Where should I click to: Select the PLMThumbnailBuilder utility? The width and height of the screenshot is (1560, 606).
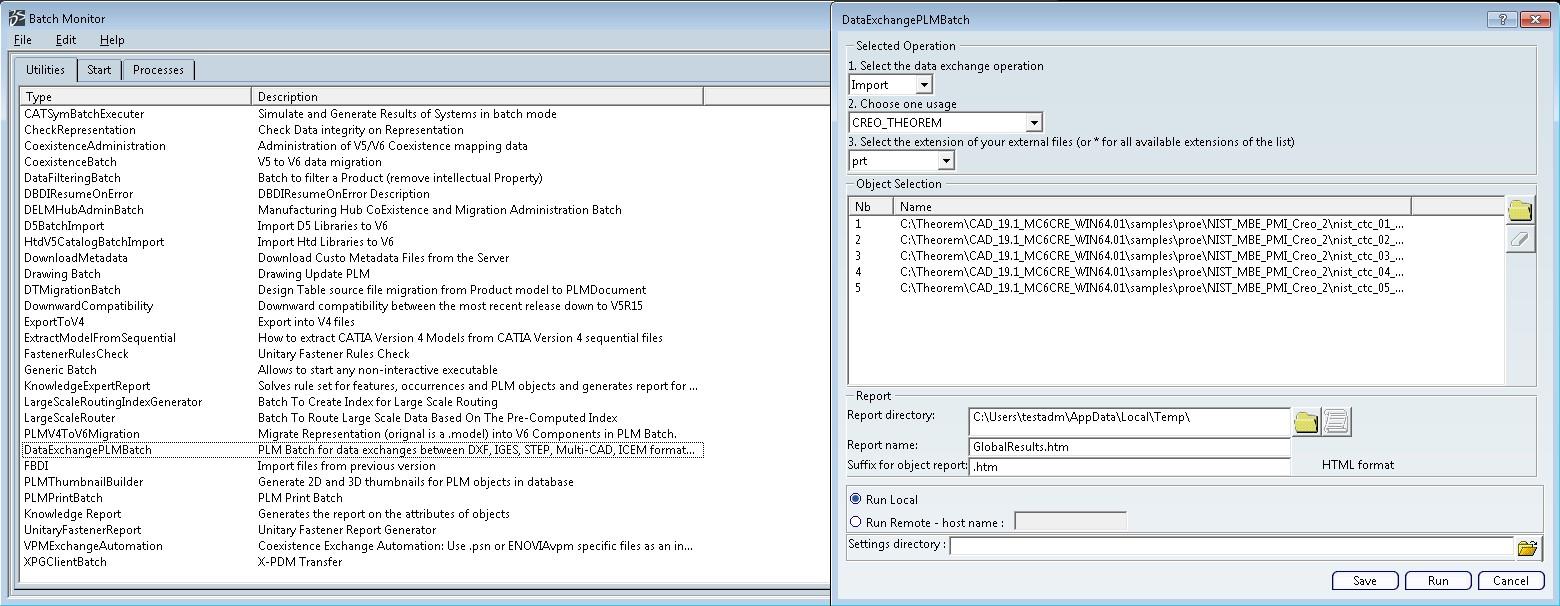pyautogui.click(x=84, y=482)
